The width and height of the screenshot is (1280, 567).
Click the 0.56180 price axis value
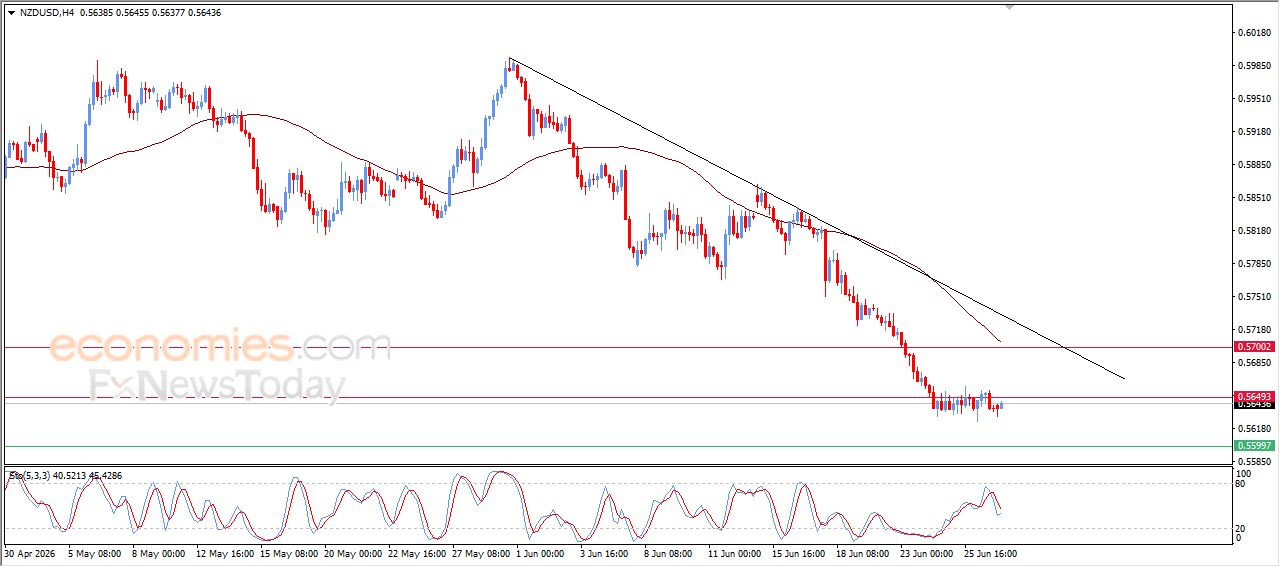click(x=1255, y=428)
